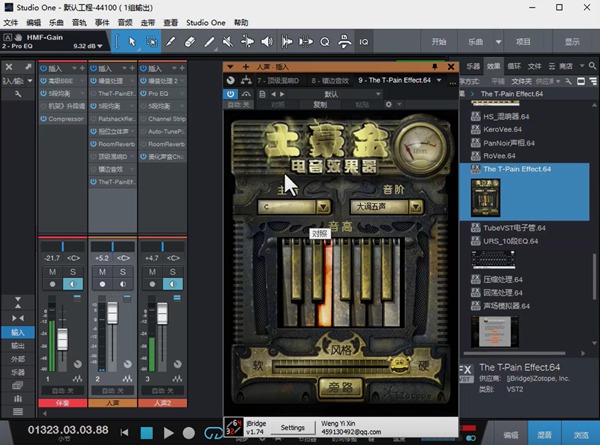This screenshot has width=600, height=445.
Task: Open the sidechain icon in plugin header
Action: click(x=246, y=94)
